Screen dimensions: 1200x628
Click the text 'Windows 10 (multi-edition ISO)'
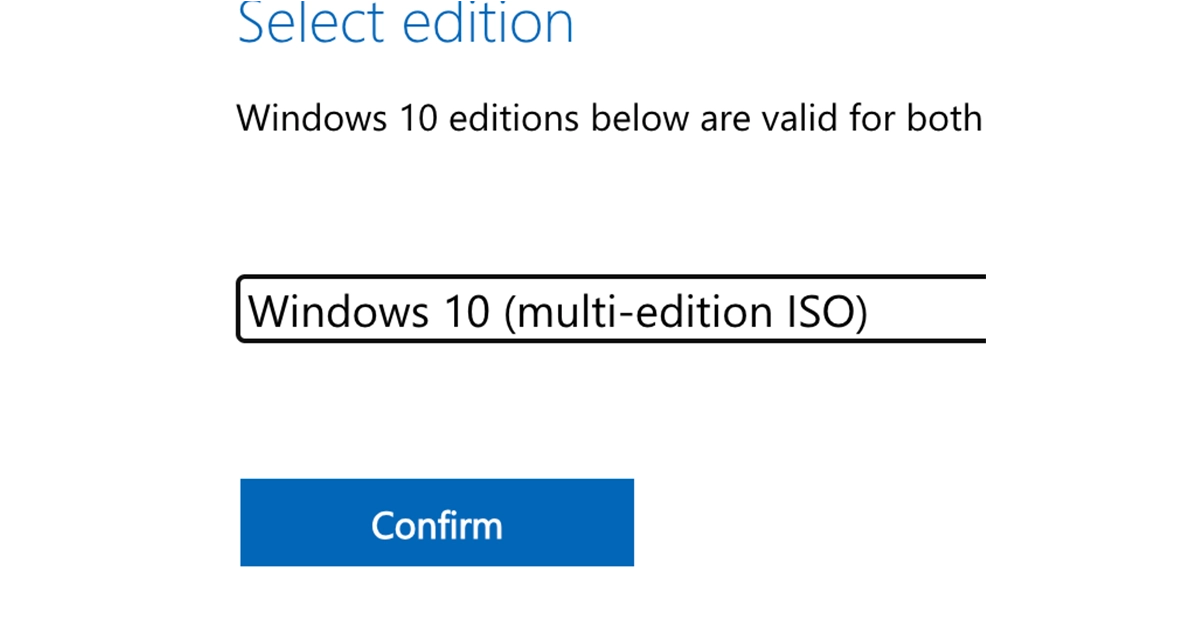pos(558,312)
